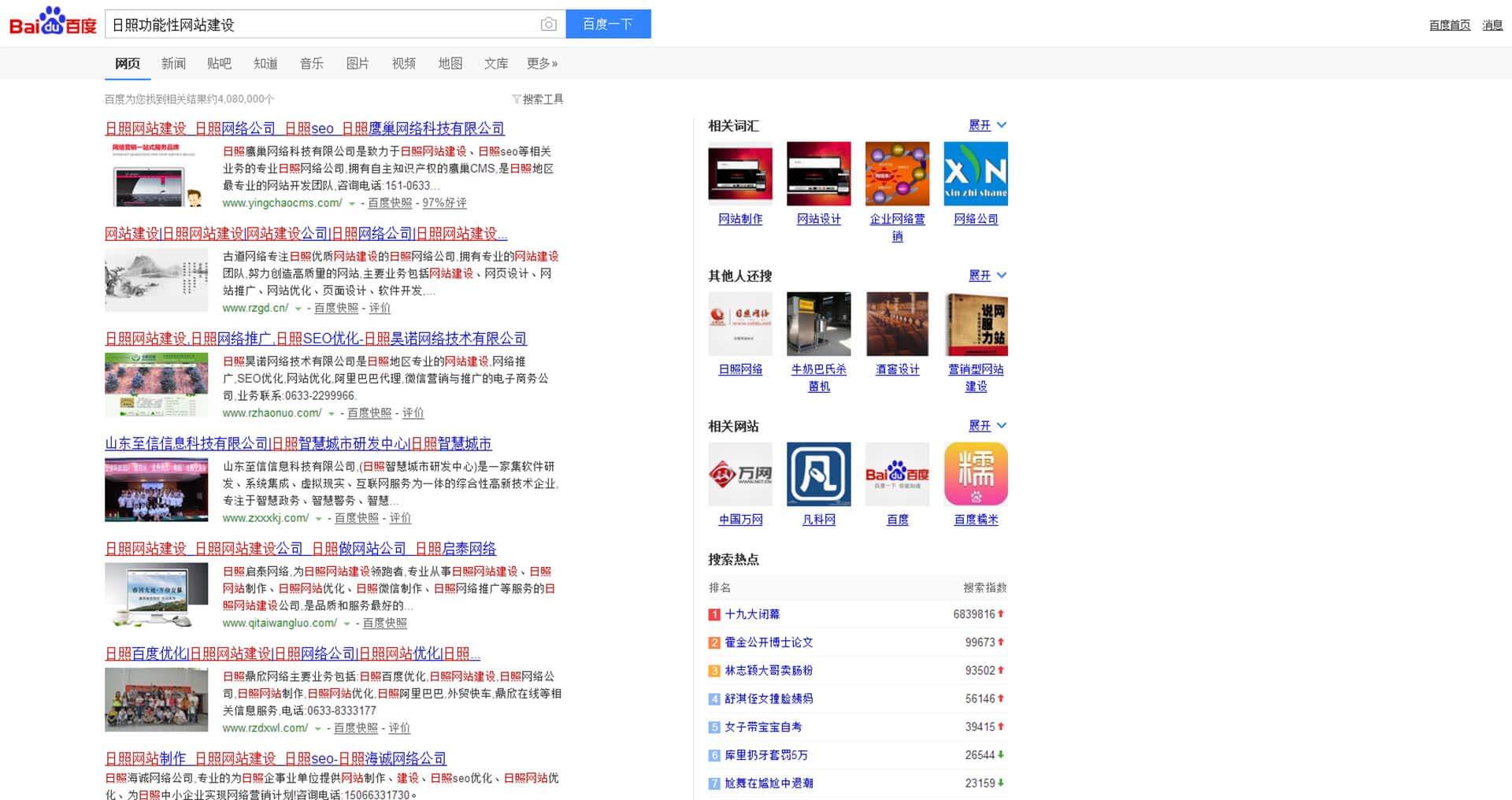Screen dimensions: 1512x800
Task: Click 百度首页 link at top right
Action: pos(1450,25)
